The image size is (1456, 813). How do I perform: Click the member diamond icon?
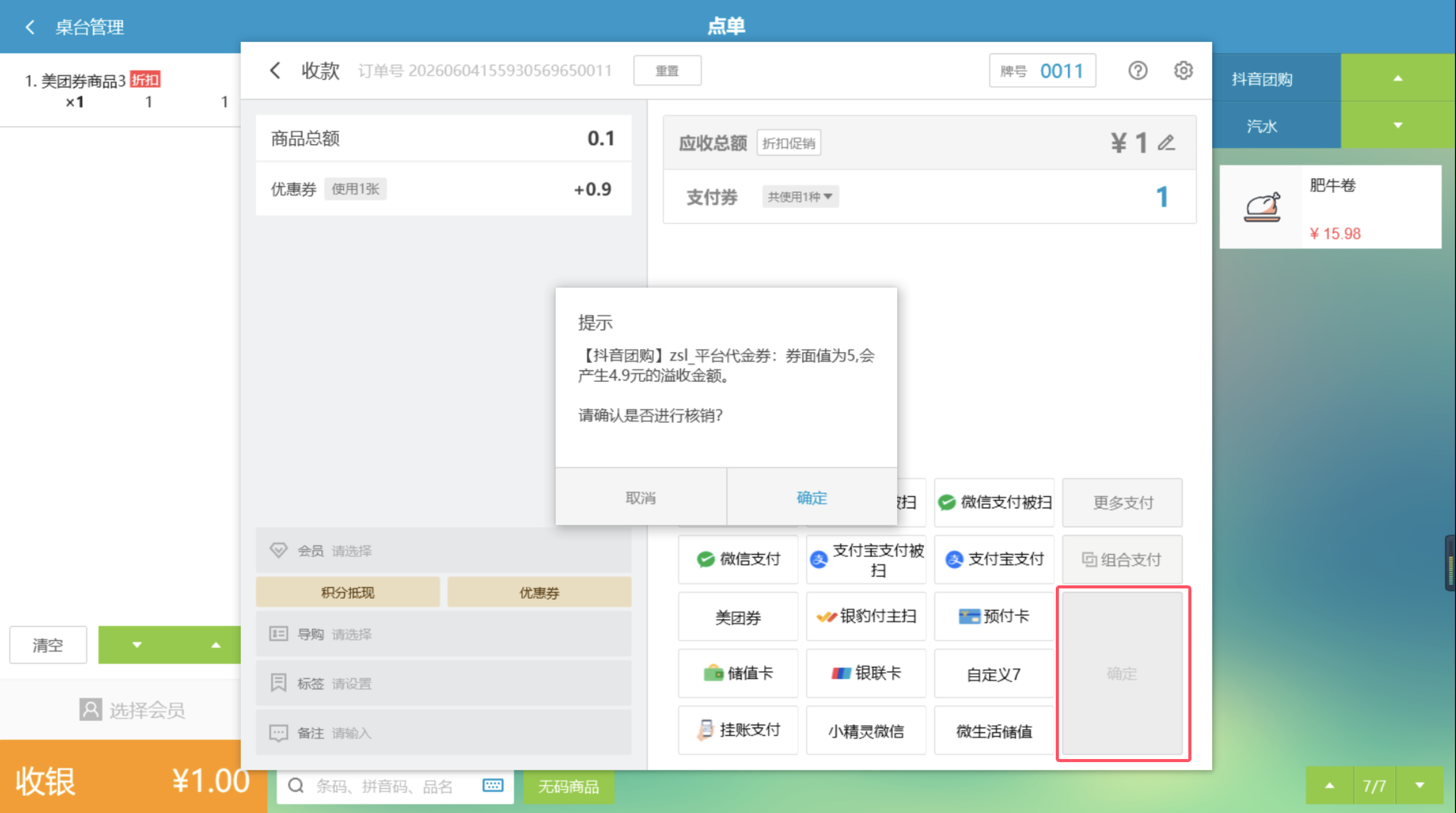pos(278,550)
